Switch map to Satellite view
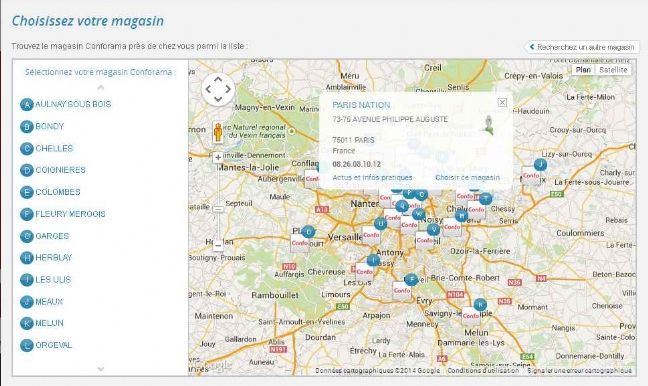Image resolution: width=648 pixels, height=386 pixels. [613, 70]
